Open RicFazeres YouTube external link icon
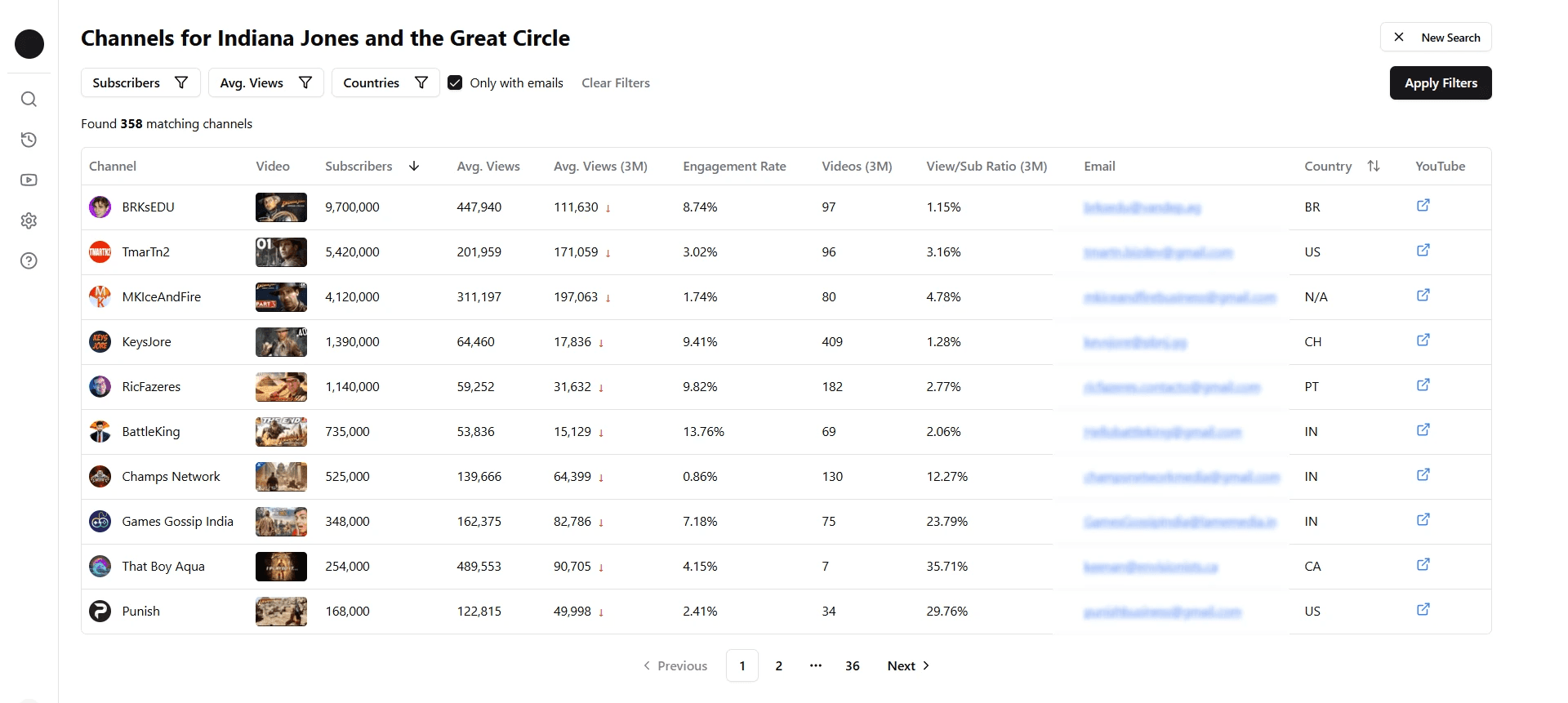This screenshot has width=1568, height=703. click(x=1423, y=385)
